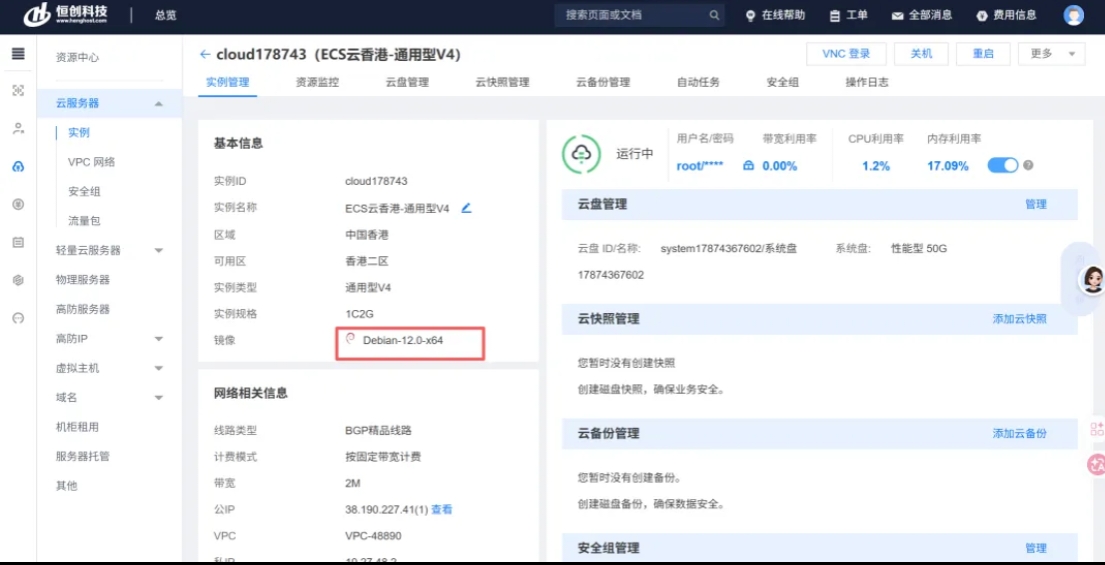Click pink grid-plus icon on right edge
The width and height of the screenshot is (1105, 565).
pyautogui.click(x=1097, y=429)
